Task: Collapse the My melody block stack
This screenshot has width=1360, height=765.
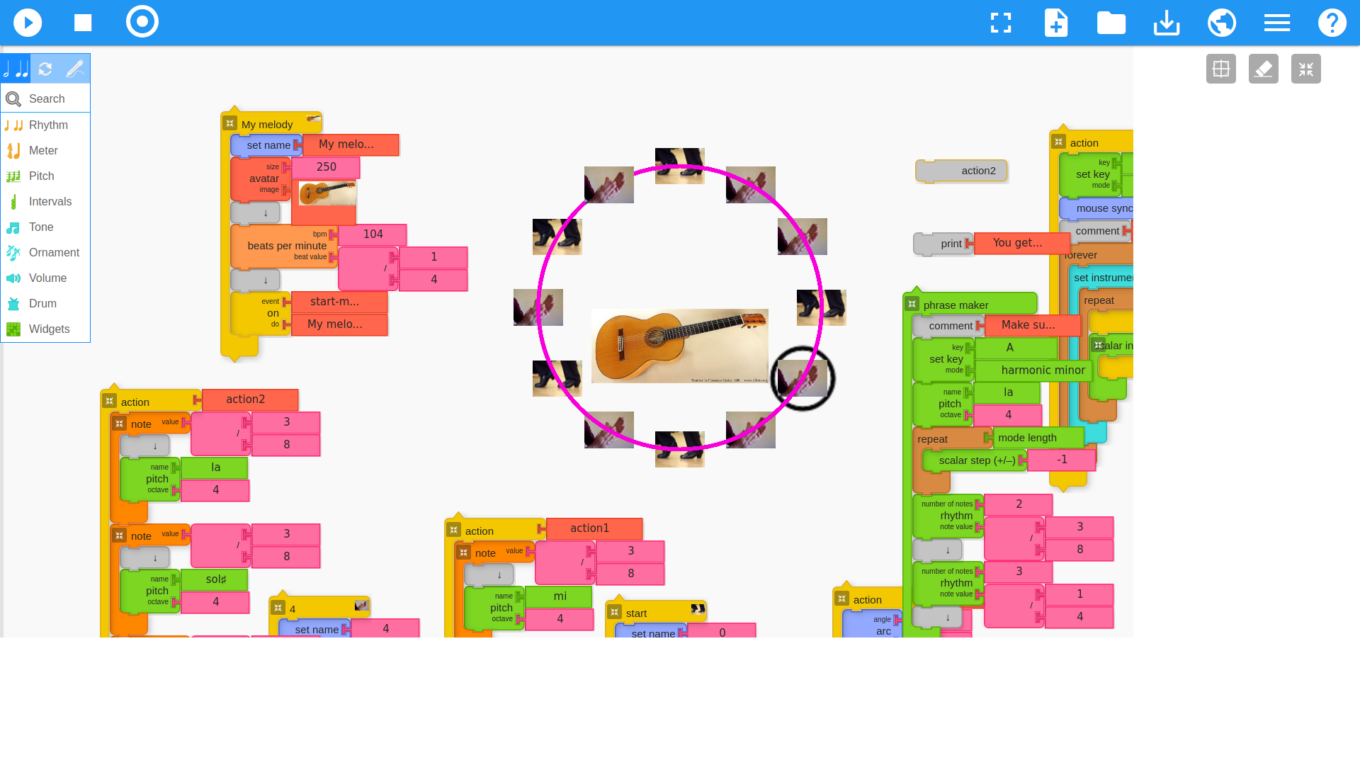Action: (230, 124)
